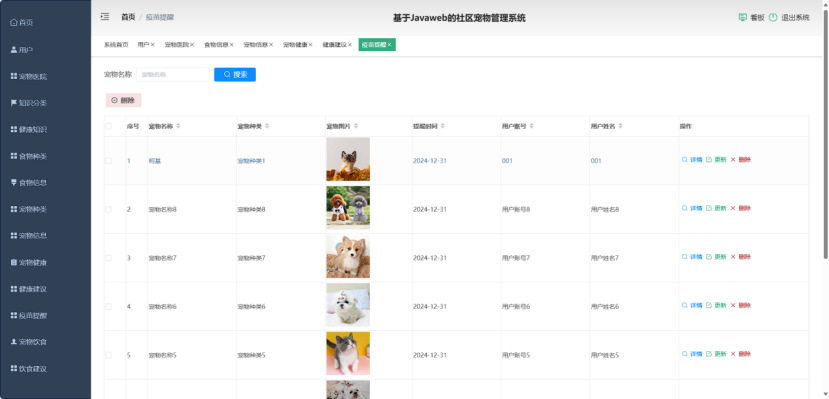829x399 pixels.
Task: Open the cat photo in row 1
Action: click(348, 159)
